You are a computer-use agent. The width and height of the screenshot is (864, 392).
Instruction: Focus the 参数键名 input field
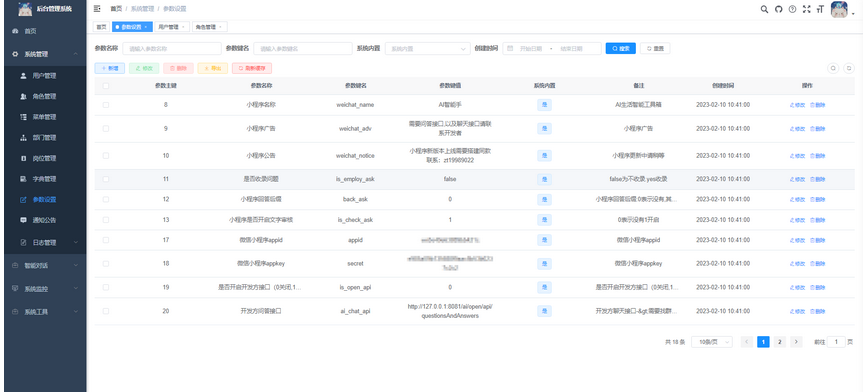point(303,49)
